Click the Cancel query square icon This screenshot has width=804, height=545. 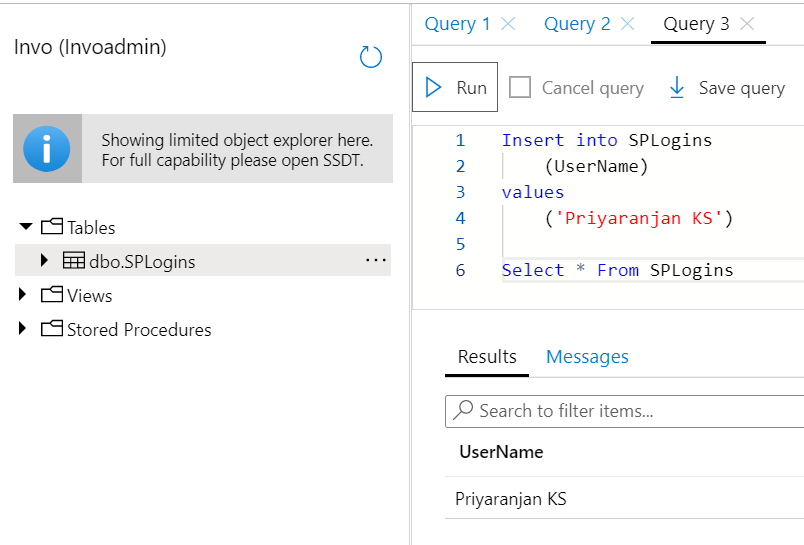click(x=520, y=88)
